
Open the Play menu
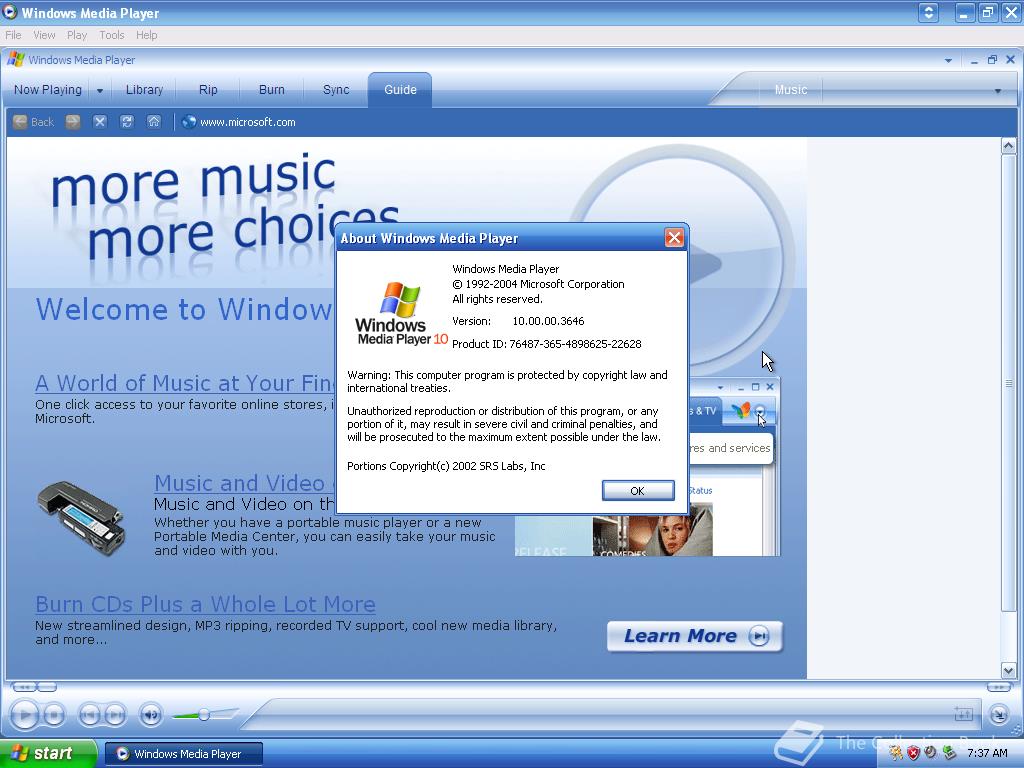click(77, 35)
